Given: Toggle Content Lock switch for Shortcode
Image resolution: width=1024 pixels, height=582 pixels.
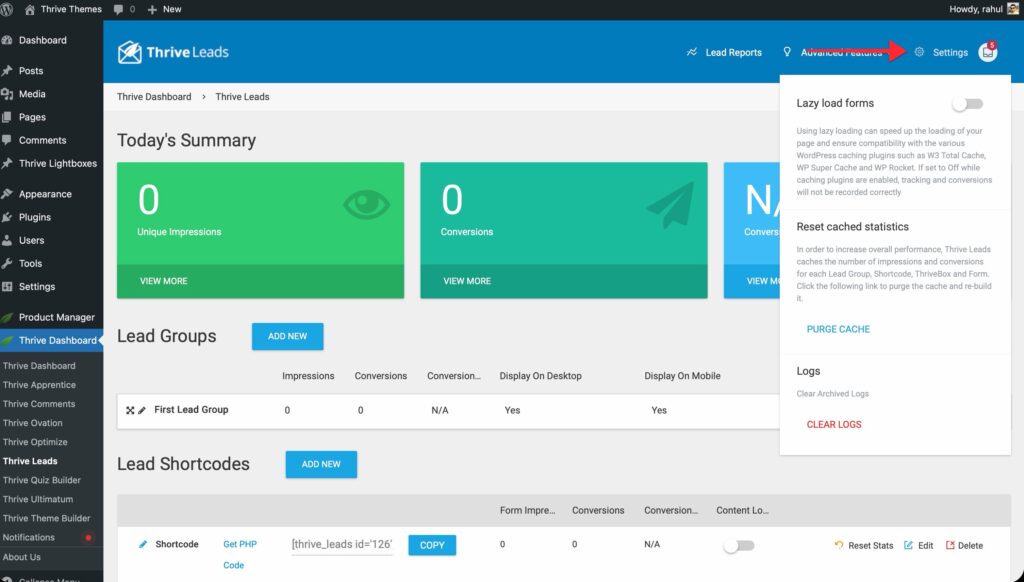Looking at the screenshot, I should click(739, 545).
